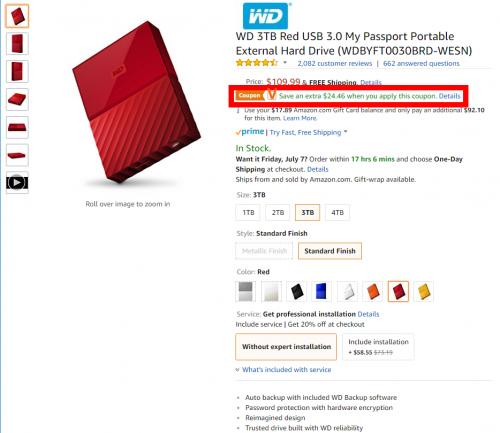Viewport: 500px width, 433px height.
Task: Choose the orange color option
Action: pos(373,292)
